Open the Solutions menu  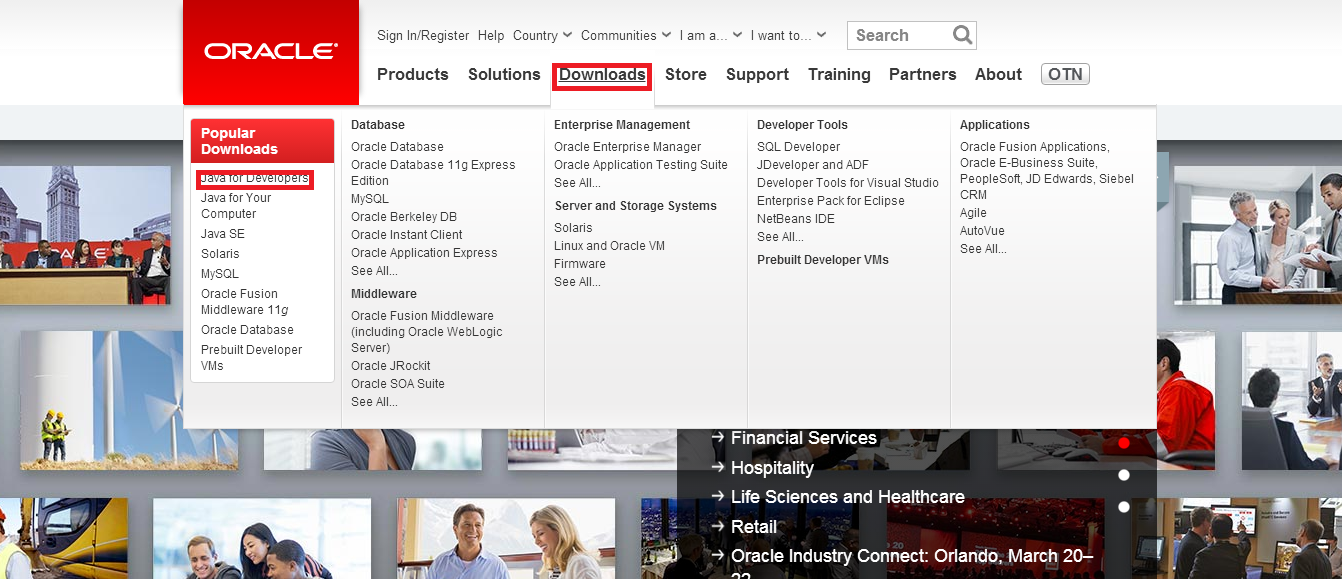504,74
